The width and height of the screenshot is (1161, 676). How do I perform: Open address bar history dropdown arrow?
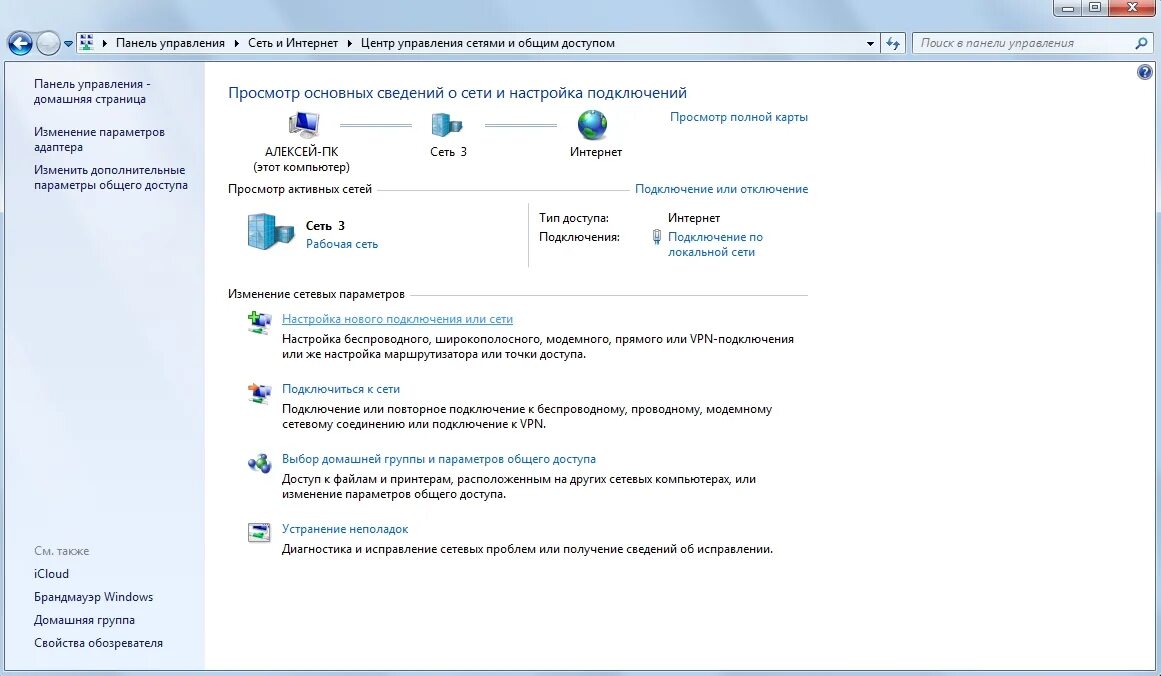pos(871,44)
